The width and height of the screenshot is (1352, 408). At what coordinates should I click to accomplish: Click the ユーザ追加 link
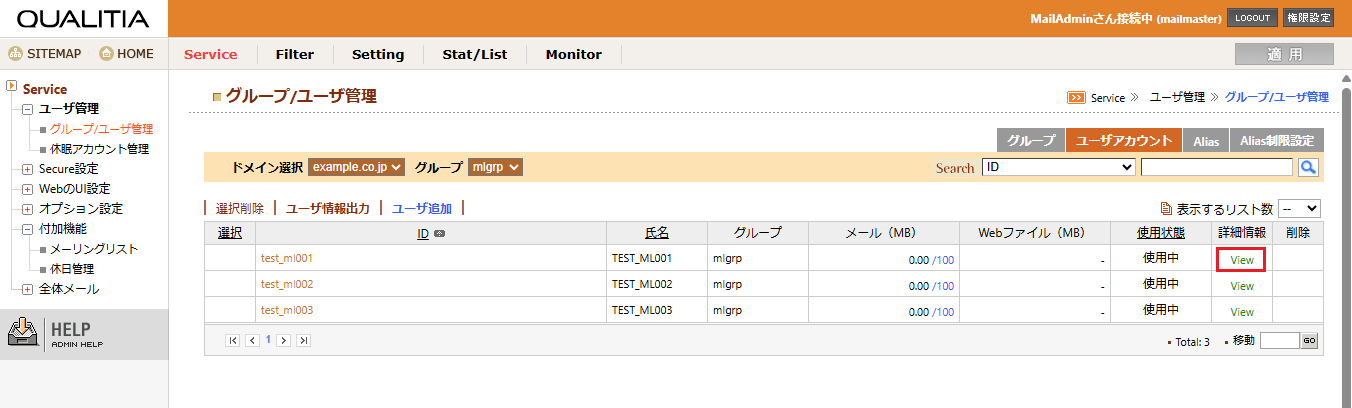pyautogui.click(x=421, y=209)
